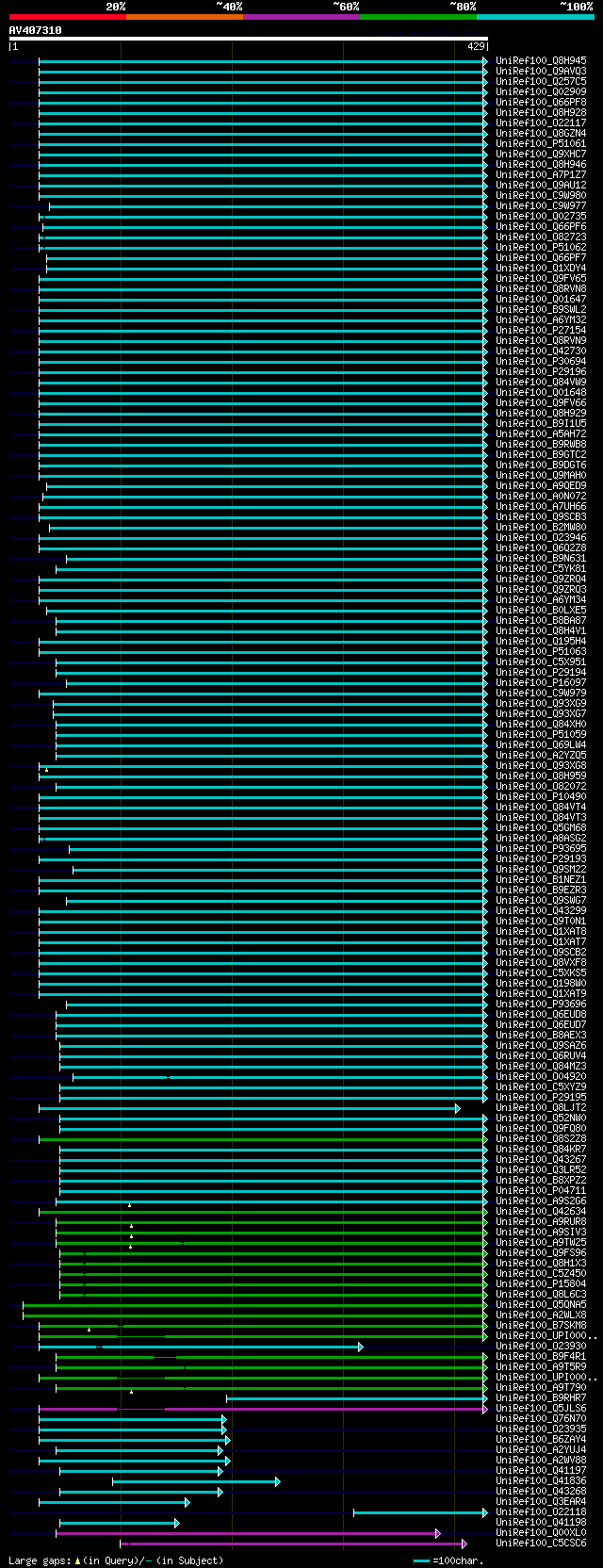Select hit label UniRef100_P51061
The height and width of the screenshot is (1568, 603).
(x=541, y=143)
